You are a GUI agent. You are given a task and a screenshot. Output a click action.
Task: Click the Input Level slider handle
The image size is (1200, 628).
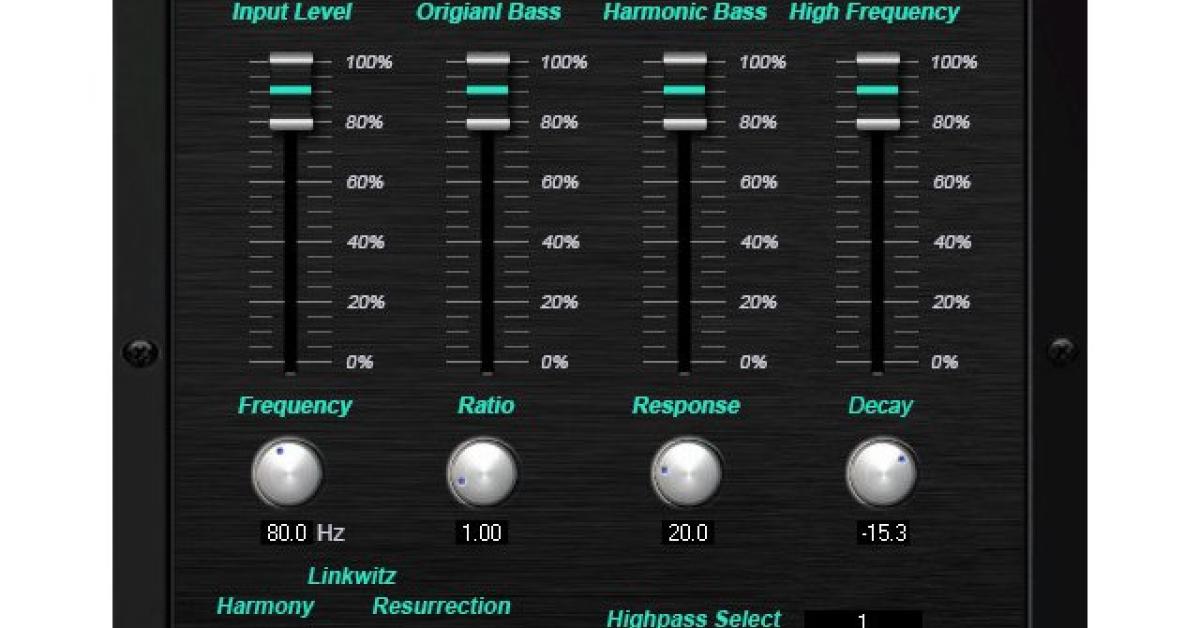(x=291, y=91)
